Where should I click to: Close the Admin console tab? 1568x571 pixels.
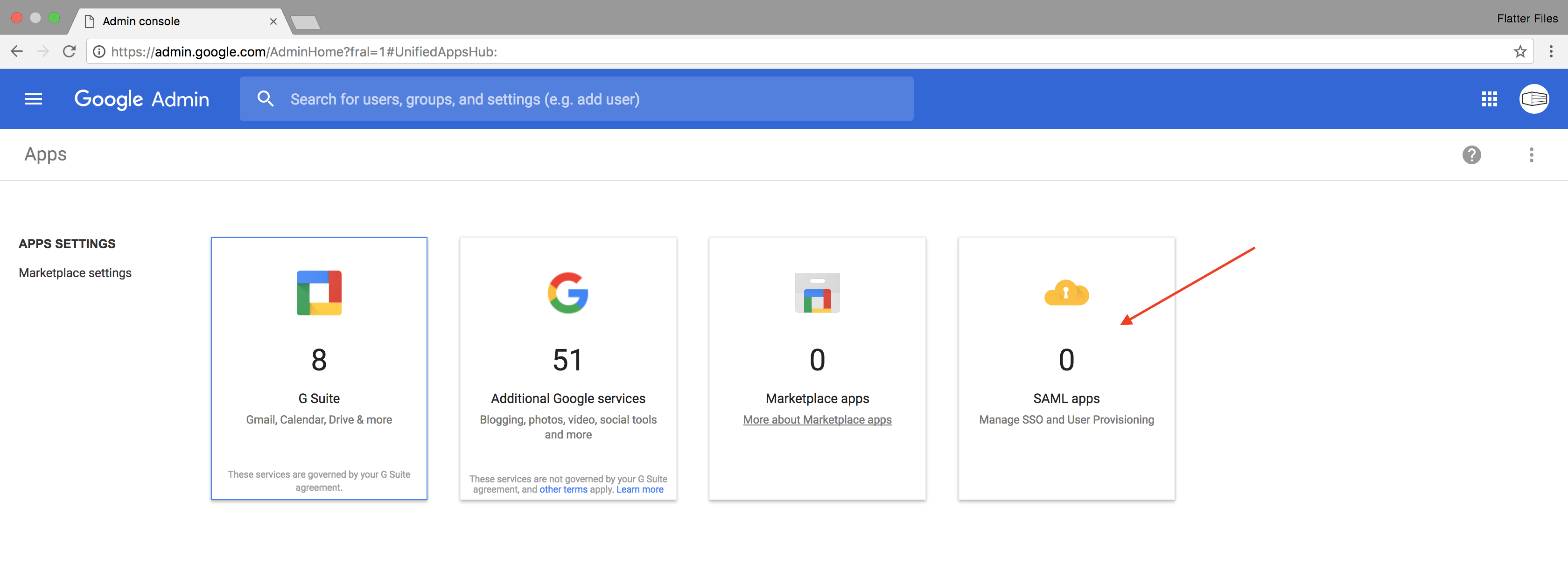(273, 21)
